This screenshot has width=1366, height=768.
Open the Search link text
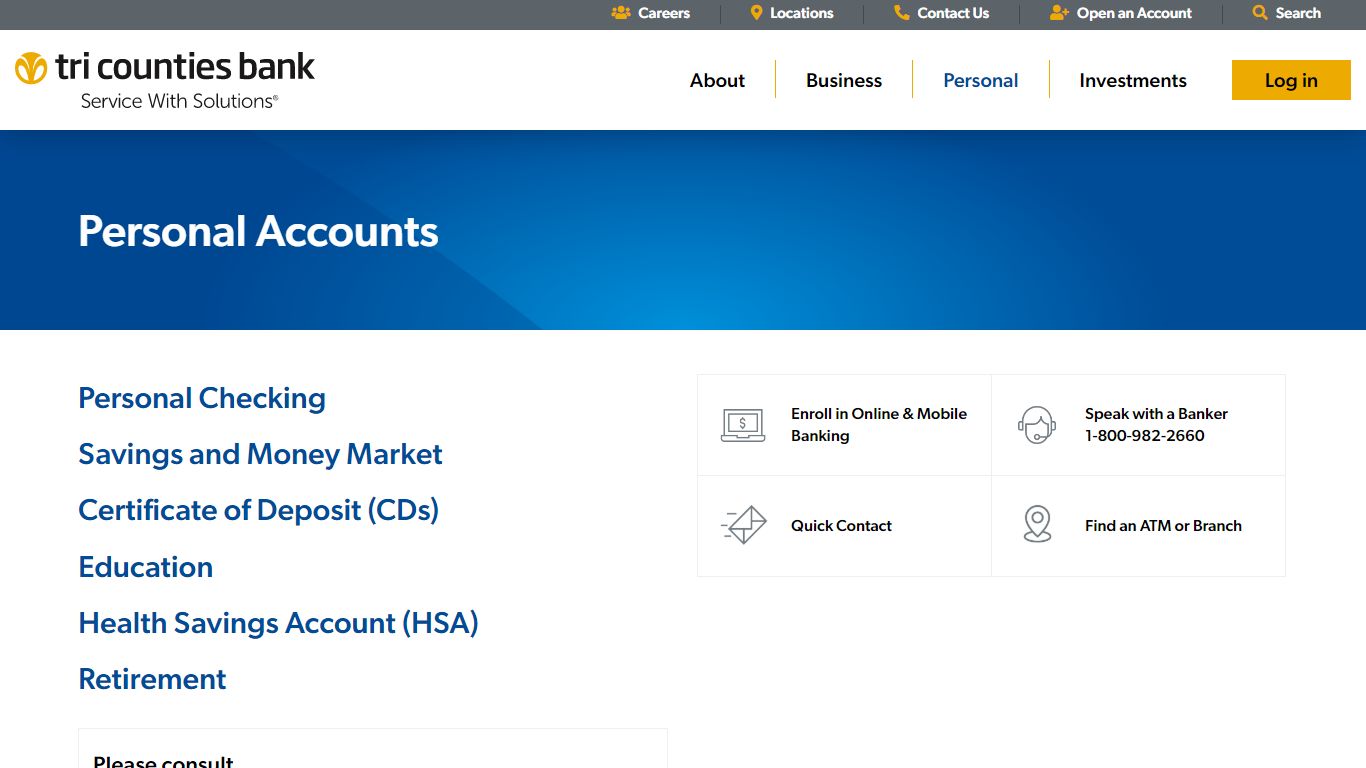(x=1298, y=13)
